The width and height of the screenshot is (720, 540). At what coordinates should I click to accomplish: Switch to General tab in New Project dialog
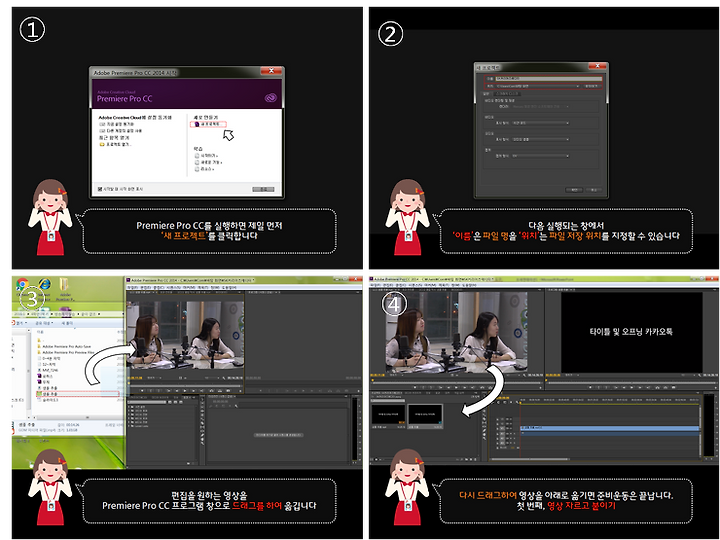click(486, 94)
